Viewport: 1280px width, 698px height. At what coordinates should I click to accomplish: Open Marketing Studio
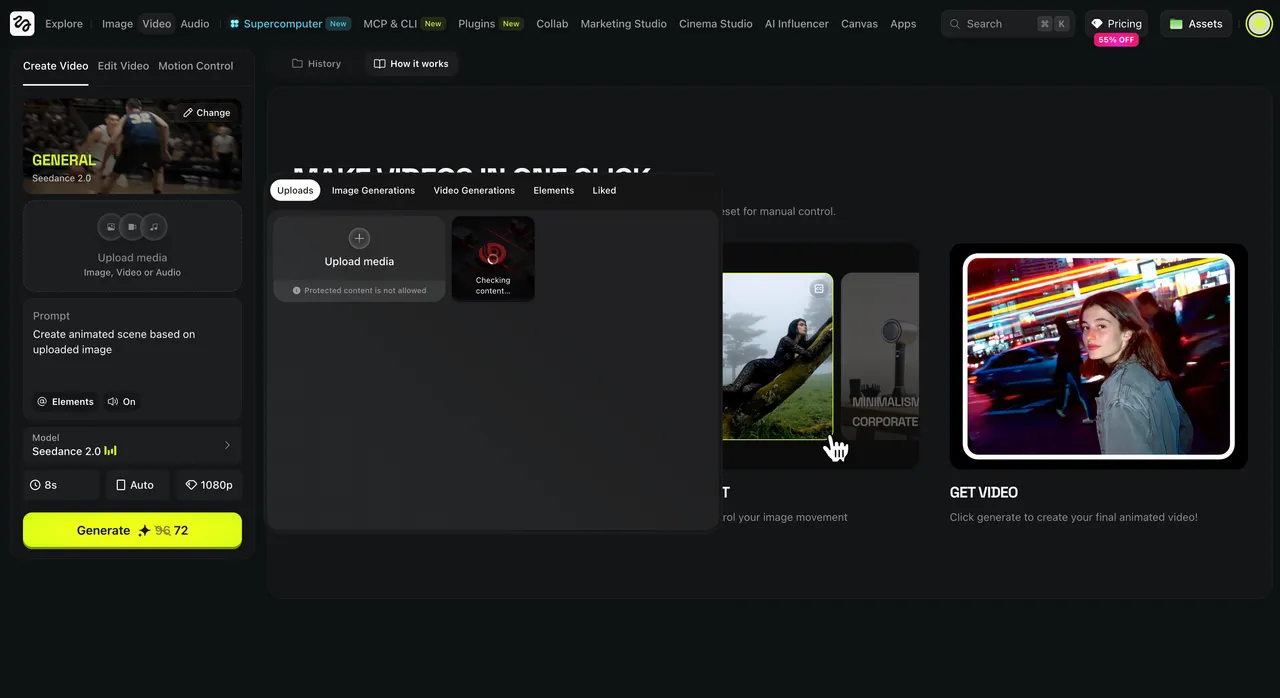[623, 24]
